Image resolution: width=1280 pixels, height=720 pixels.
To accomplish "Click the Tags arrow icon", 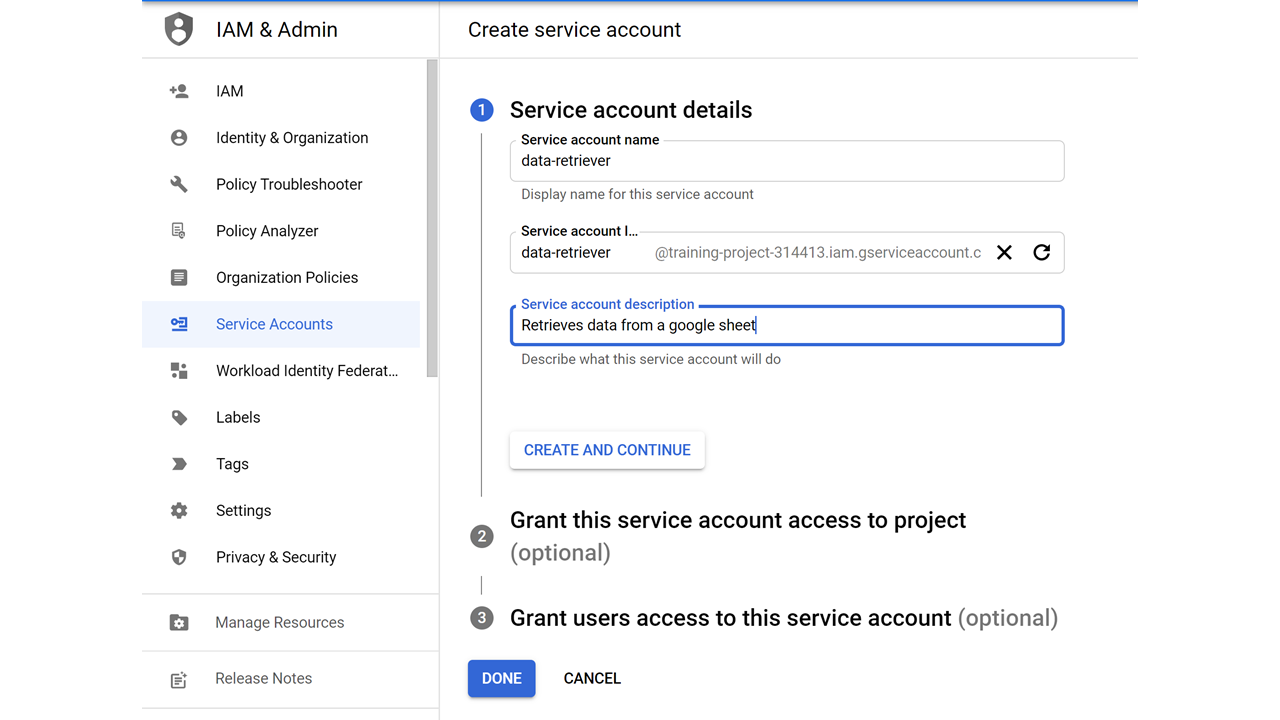I will pyautogui.click(x=178, y=463).
